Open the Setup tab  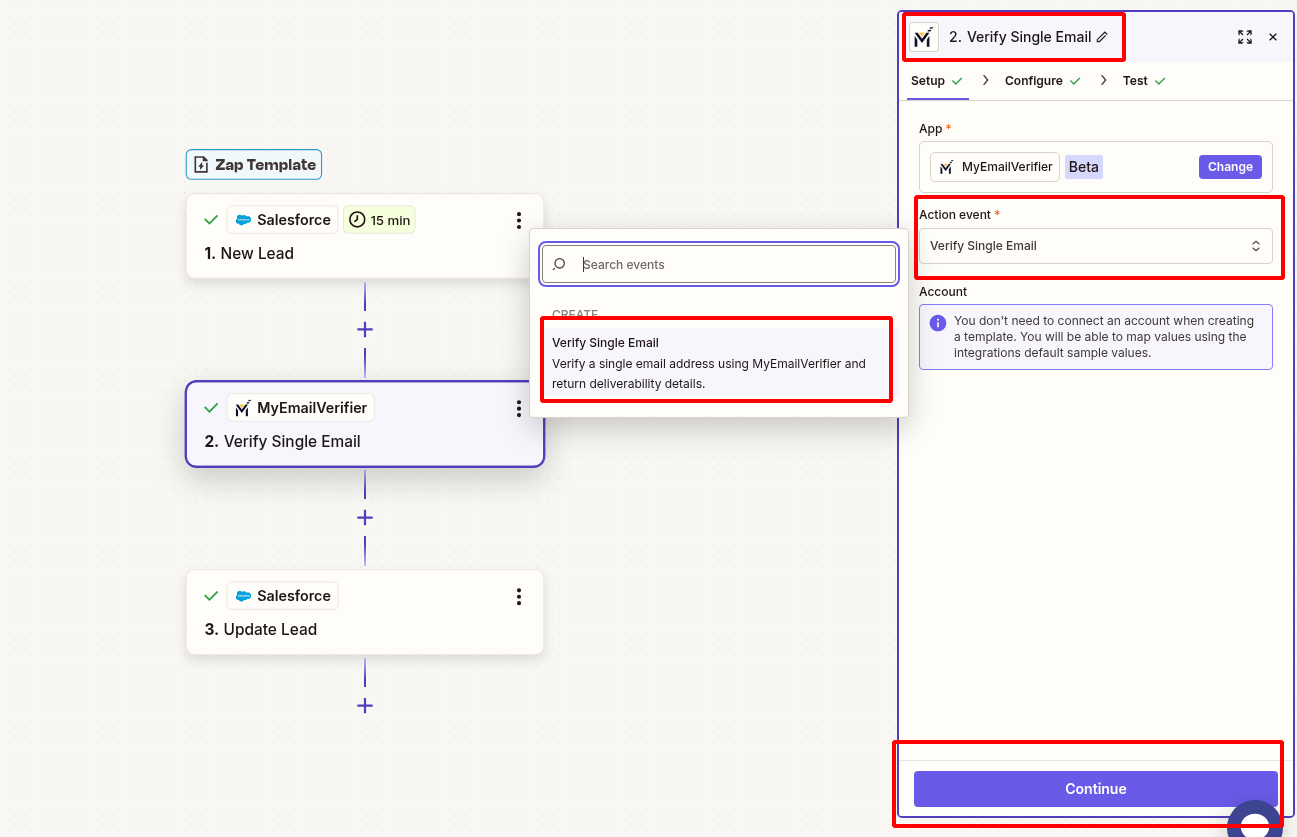(929, 80)
